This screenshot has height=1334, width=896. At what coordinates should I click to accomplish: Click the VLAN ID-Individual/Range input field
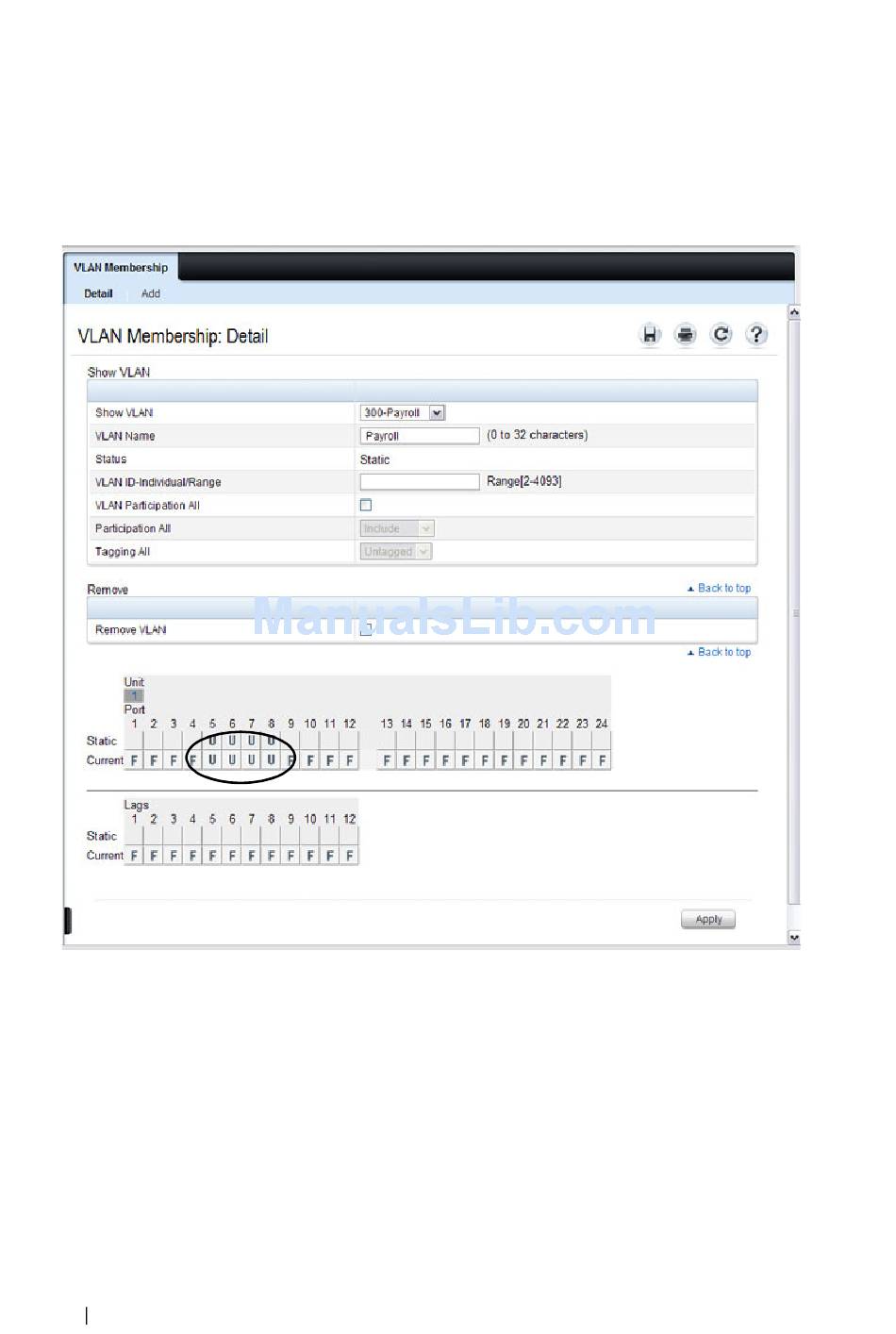coord(420,482)
